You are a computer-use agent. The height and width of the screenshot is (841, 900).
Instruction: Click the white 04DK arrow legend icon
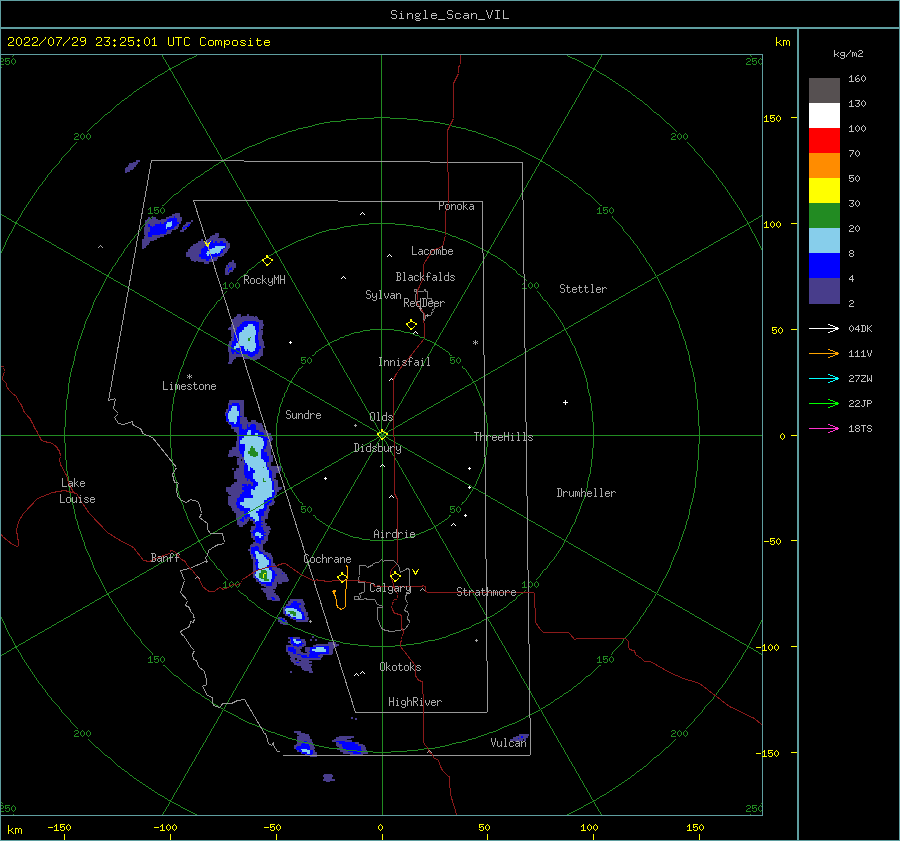(x=824, y=328)
